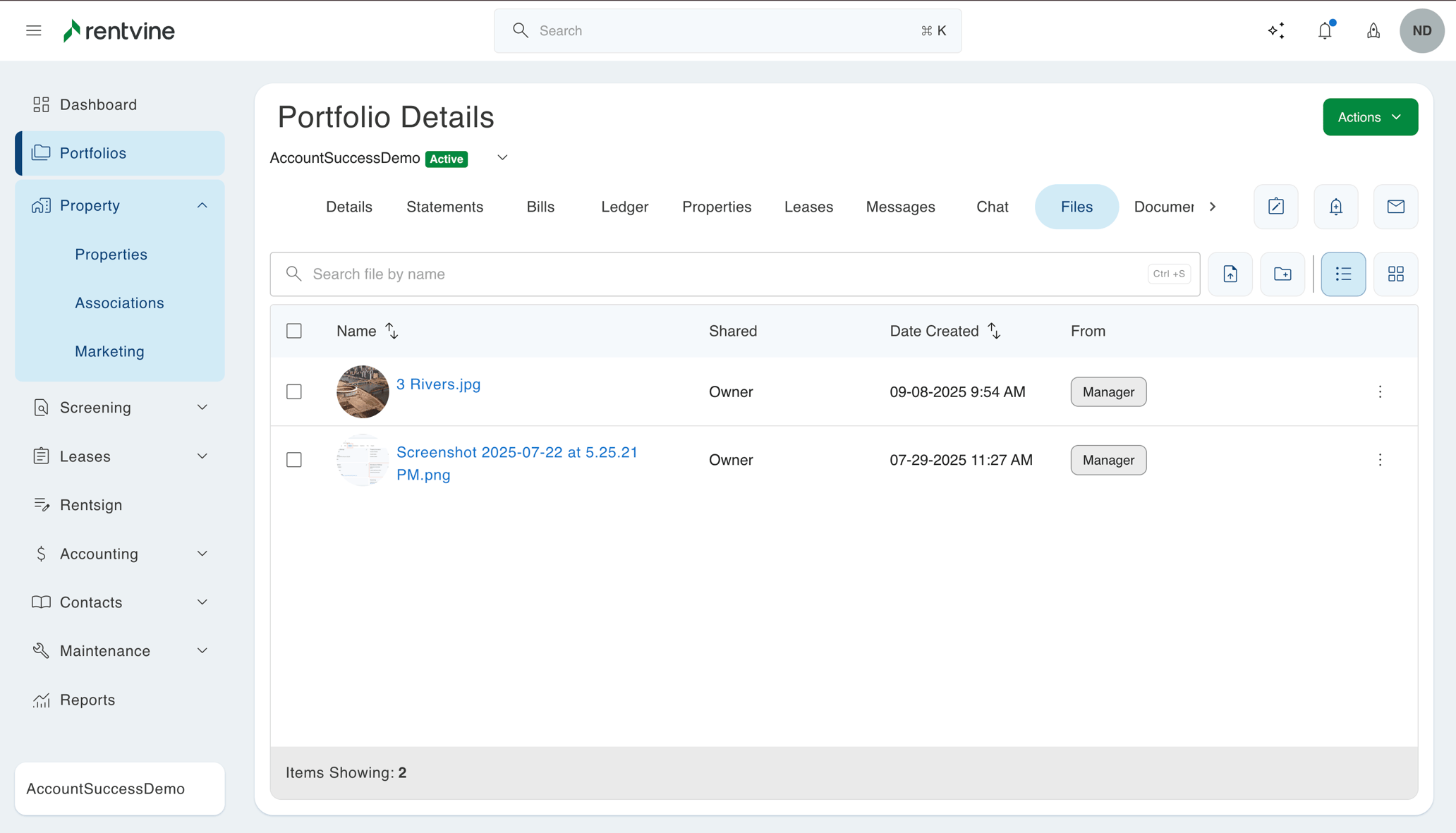Click the new folder icon
The image size is (1456, 833).
pos(1282,274)
